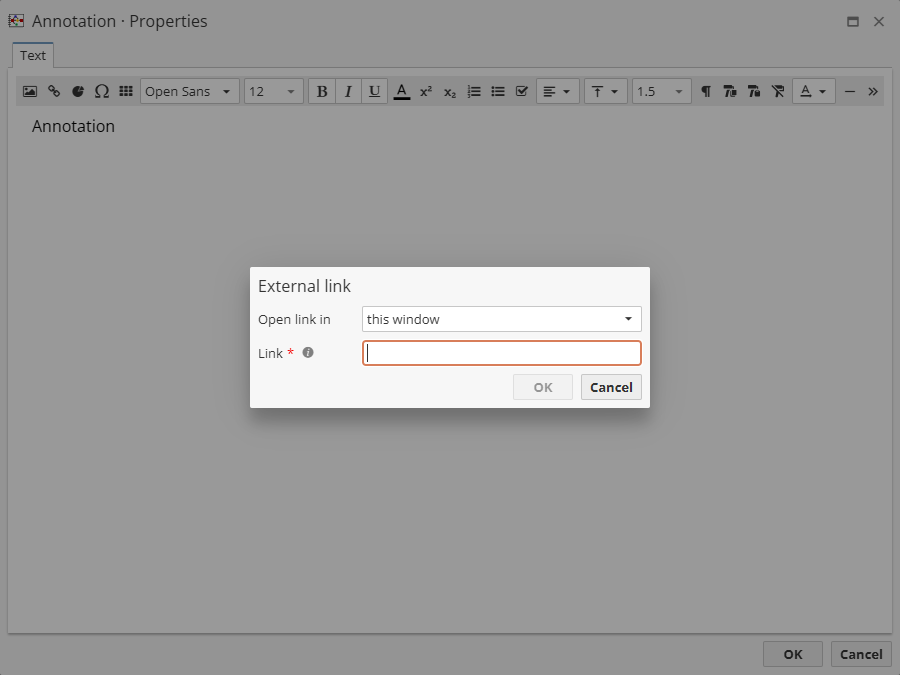Screen dimensions: 900x675
Task: Click the Link text input field
Action: [x=501, y=352]
